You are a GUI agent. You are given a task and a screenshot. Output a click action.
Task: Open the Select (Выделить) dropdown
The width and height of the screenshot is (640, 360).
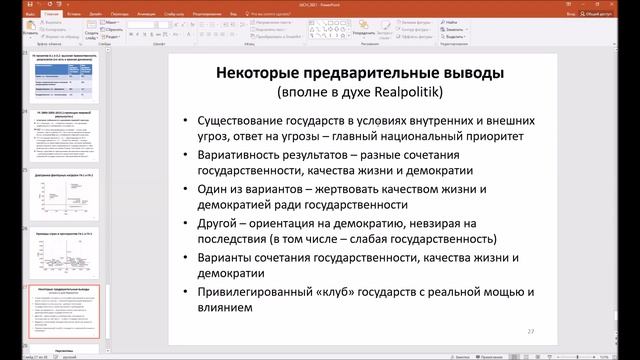(x=453, y=37)
